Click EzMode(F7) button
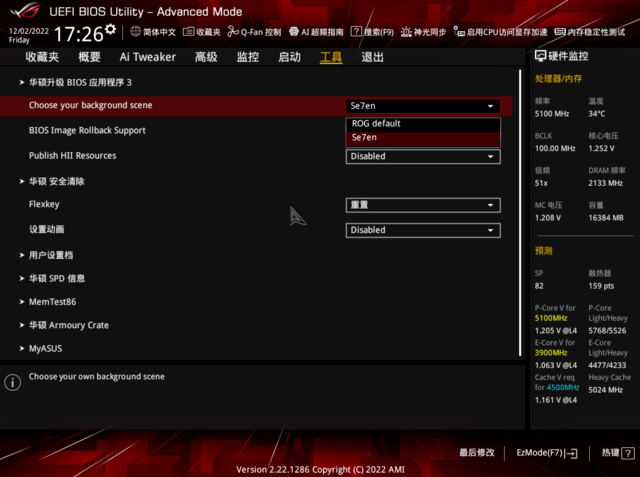 [x=546, y=453]
